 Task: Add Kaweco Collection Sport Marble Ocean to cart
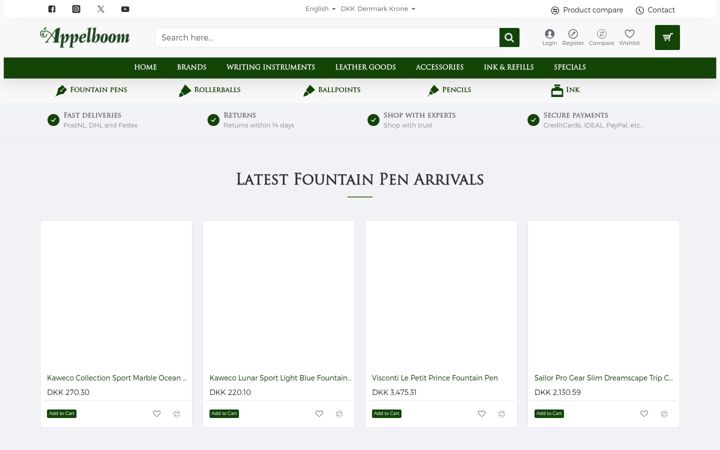[x=62, y=413]
